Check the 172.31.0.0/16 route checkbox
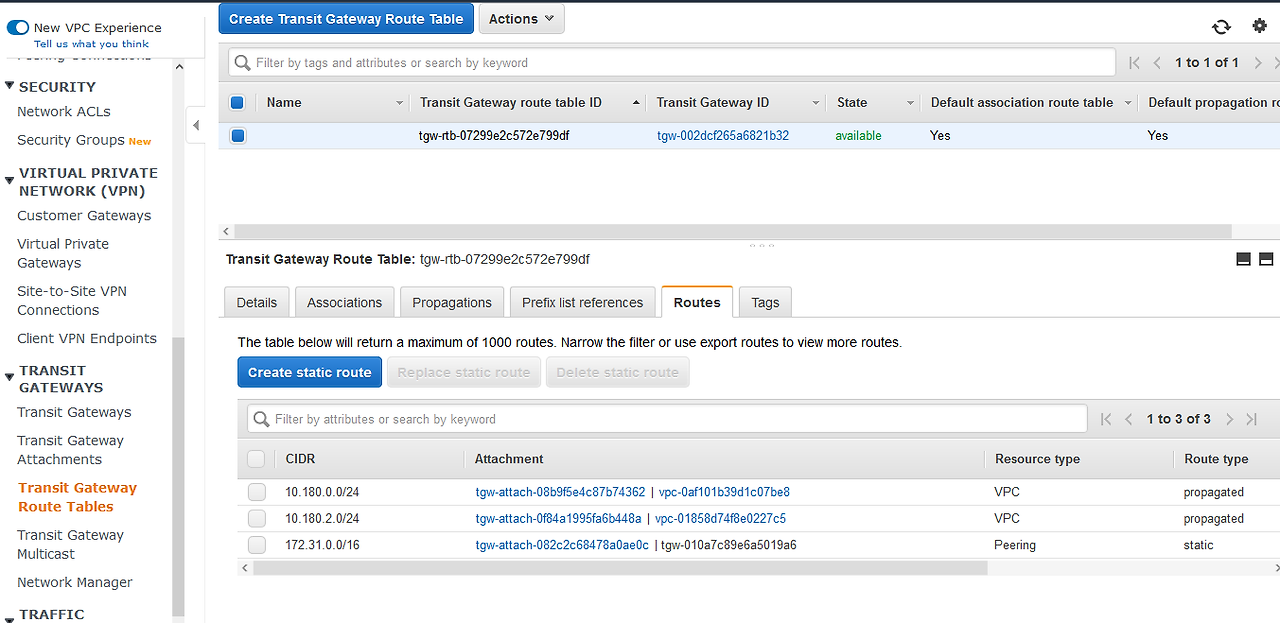 (x=257, y=545)
